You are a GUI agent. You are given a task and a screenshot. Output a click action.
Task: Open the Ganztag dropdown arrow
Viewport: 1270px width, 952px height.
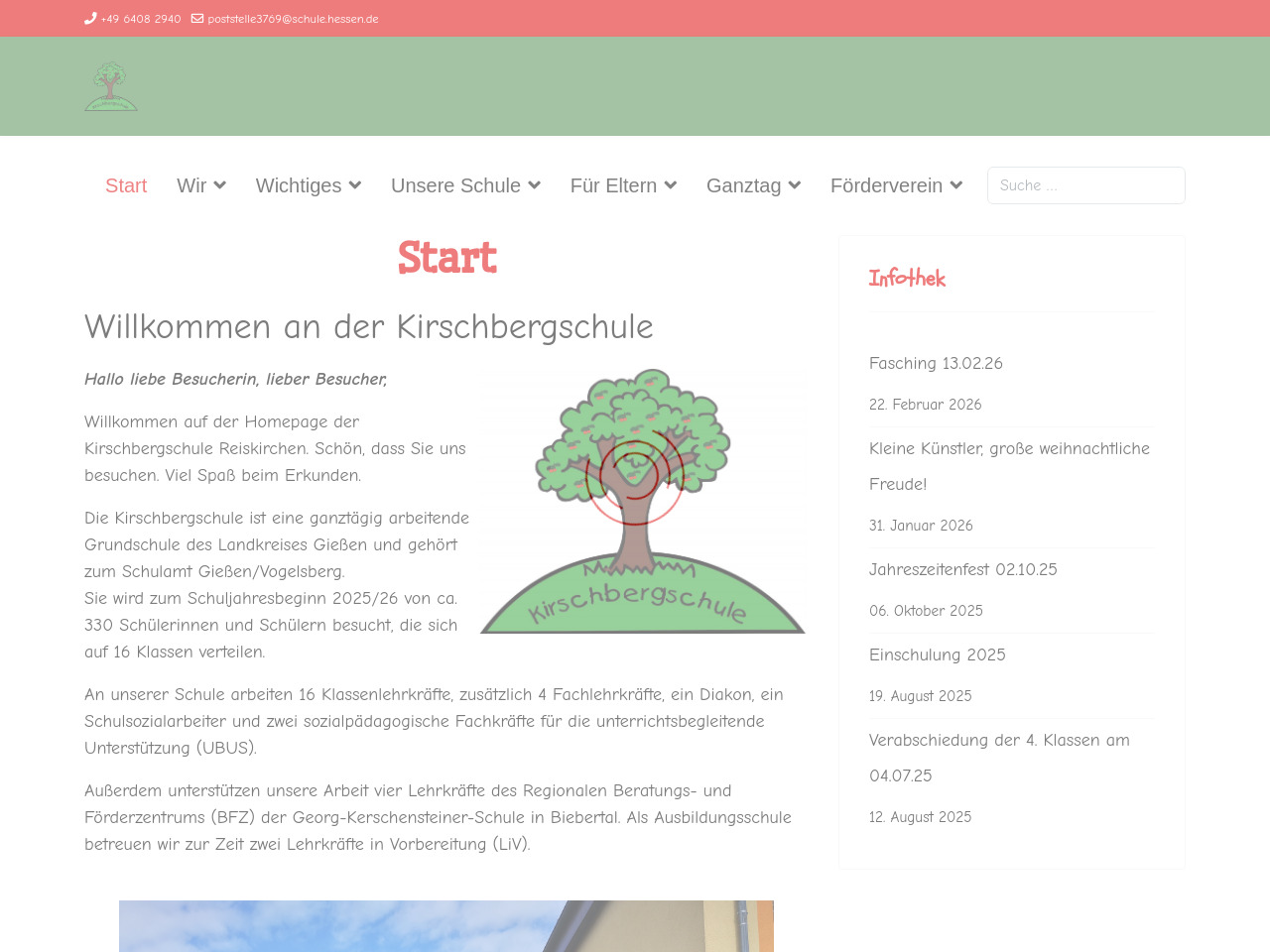[795, 185]
